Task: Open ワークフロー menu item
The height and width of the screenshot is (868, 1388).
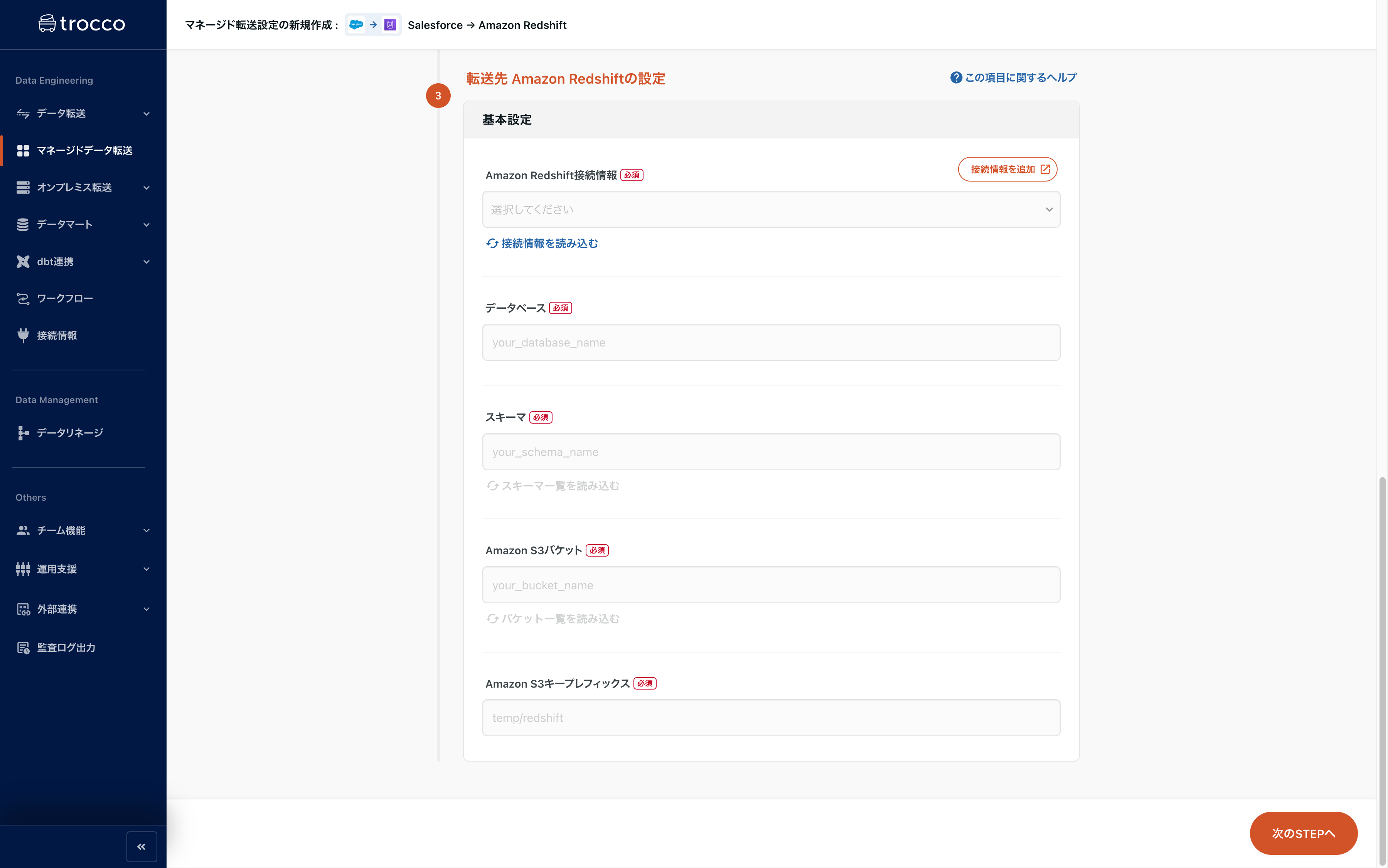Action: pos(83,298)
